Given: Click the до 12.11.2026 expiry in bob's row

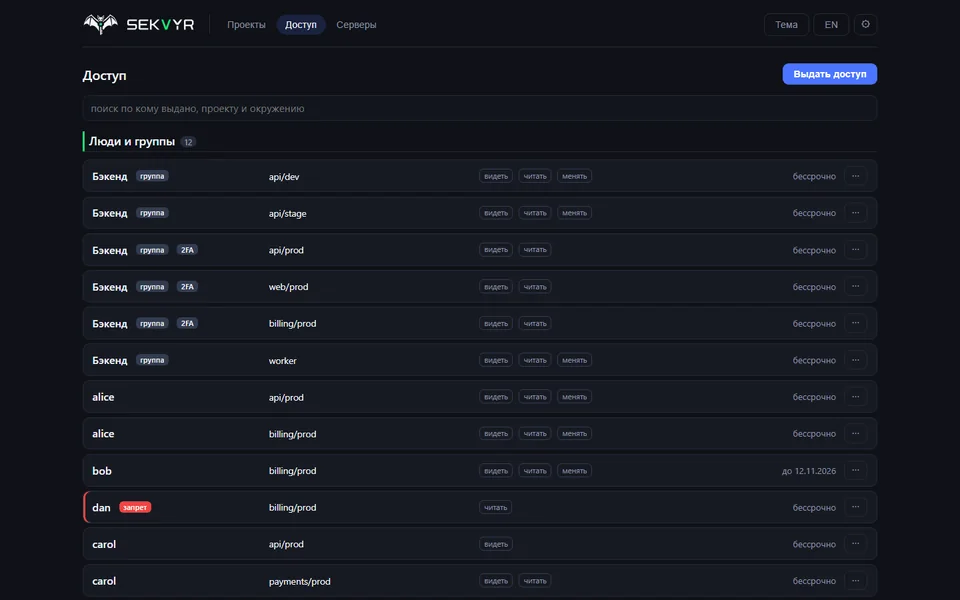Looking at the screenshot, I should click(809, 471).
